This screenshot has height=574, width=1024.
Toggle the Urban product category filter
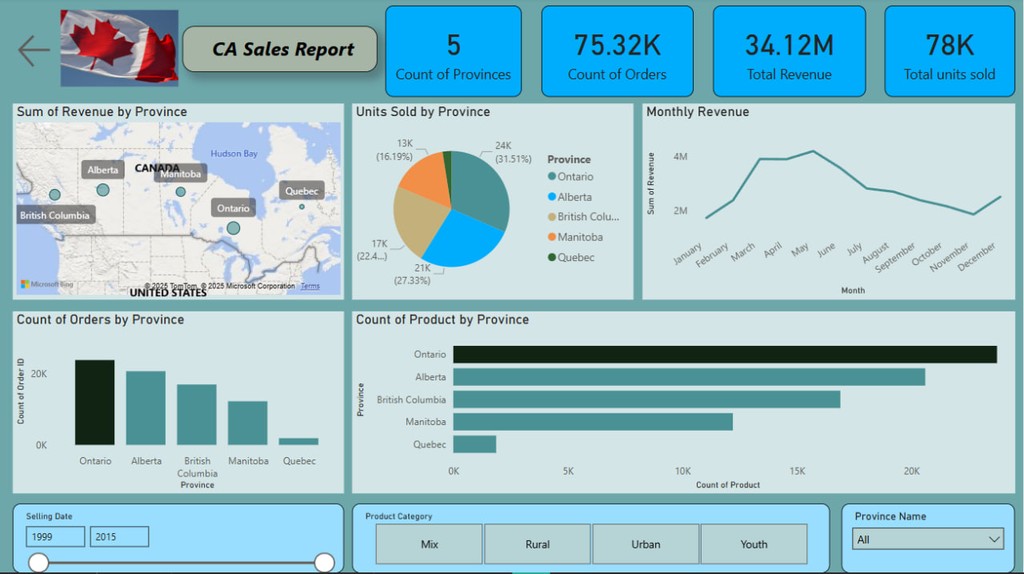645,544
